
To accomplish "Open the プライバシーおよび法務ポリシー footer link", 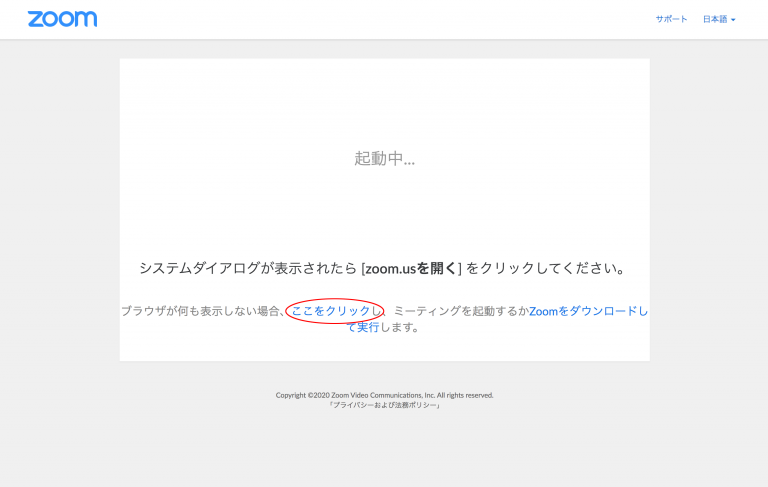I will tap(384, 405).
